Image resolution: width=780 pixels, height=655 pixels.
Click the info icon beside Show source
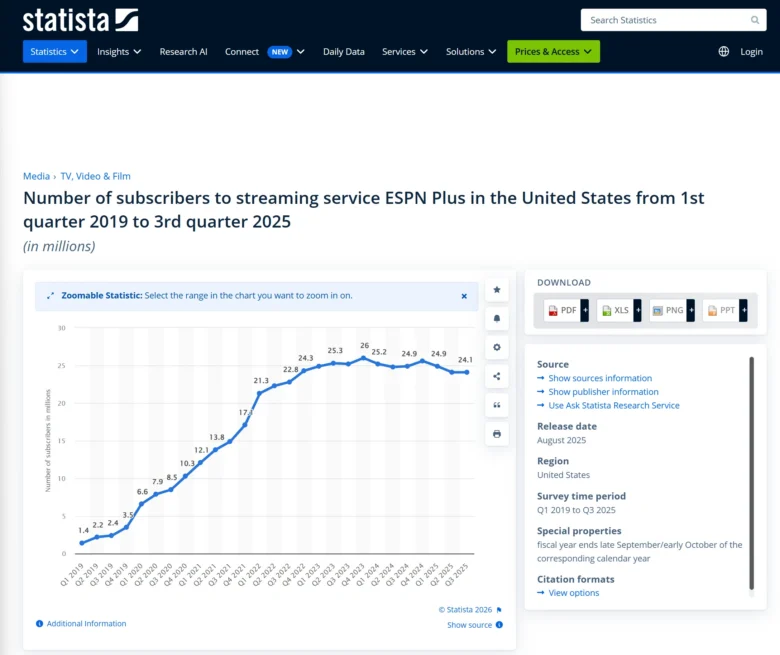[x=499, y=625]
